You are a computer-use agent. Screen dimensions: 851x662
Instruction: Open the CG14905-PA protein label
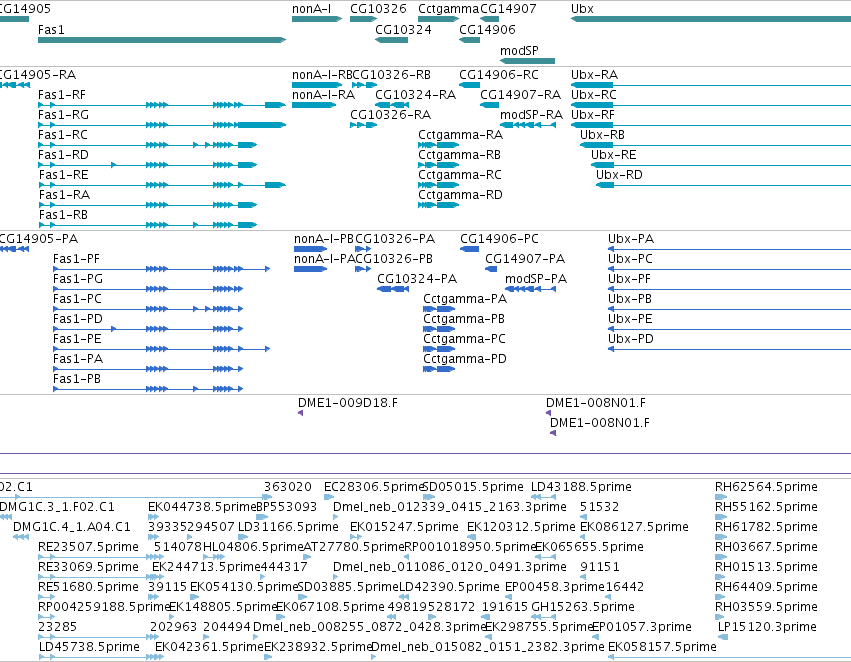pos(39,239)
